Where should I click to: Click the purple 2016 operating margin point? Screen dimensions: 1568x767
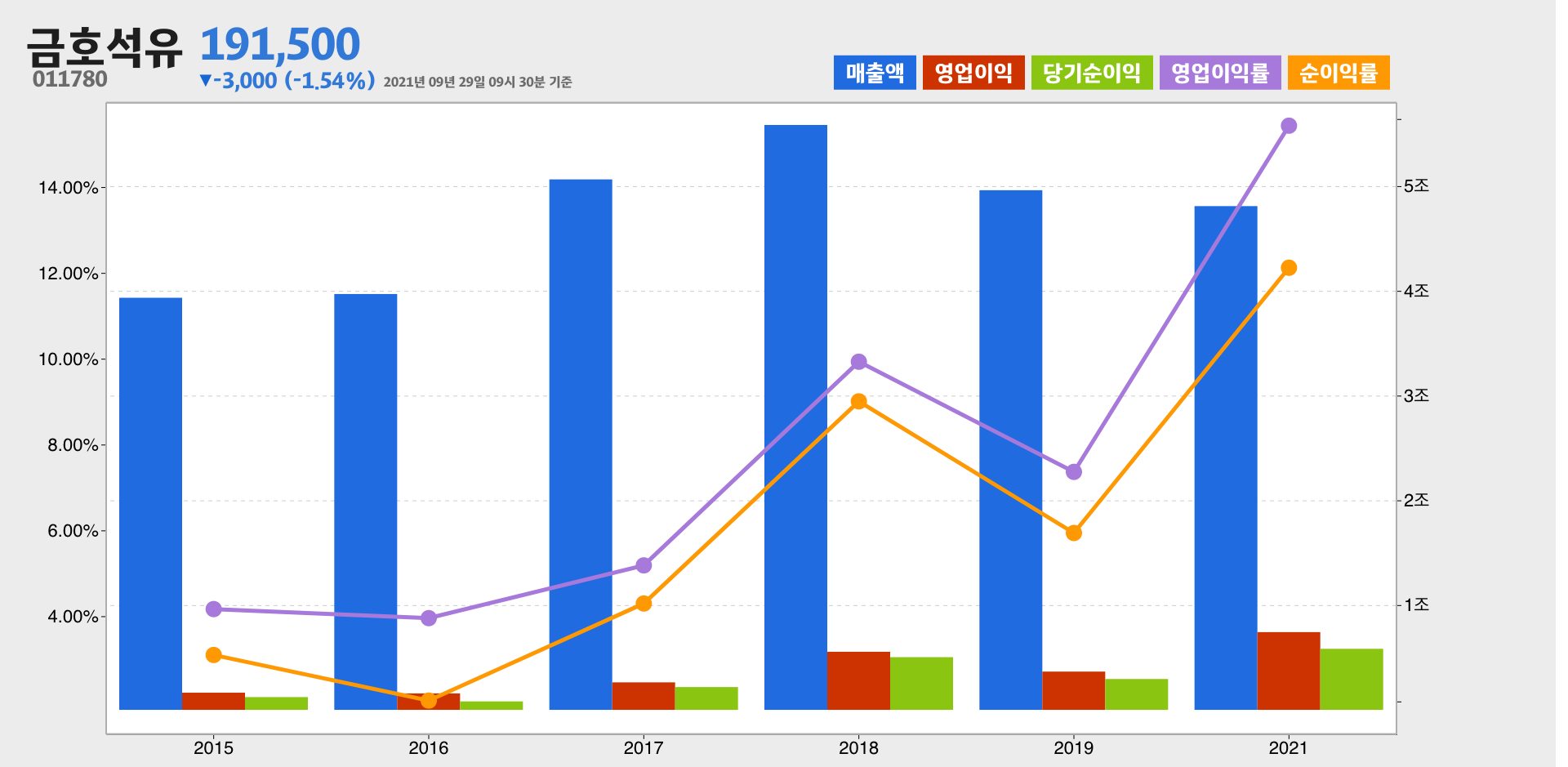pos(429,618)
